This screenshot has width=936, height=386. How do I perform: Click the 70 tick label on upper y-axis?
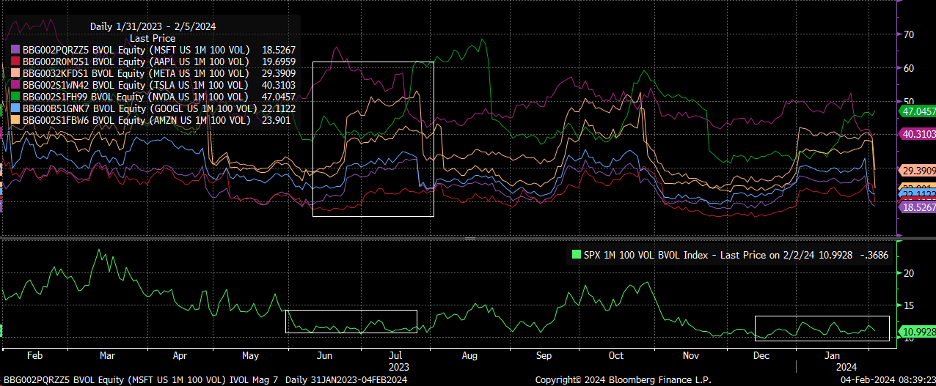pyautogui.click(x=909, y=35)
